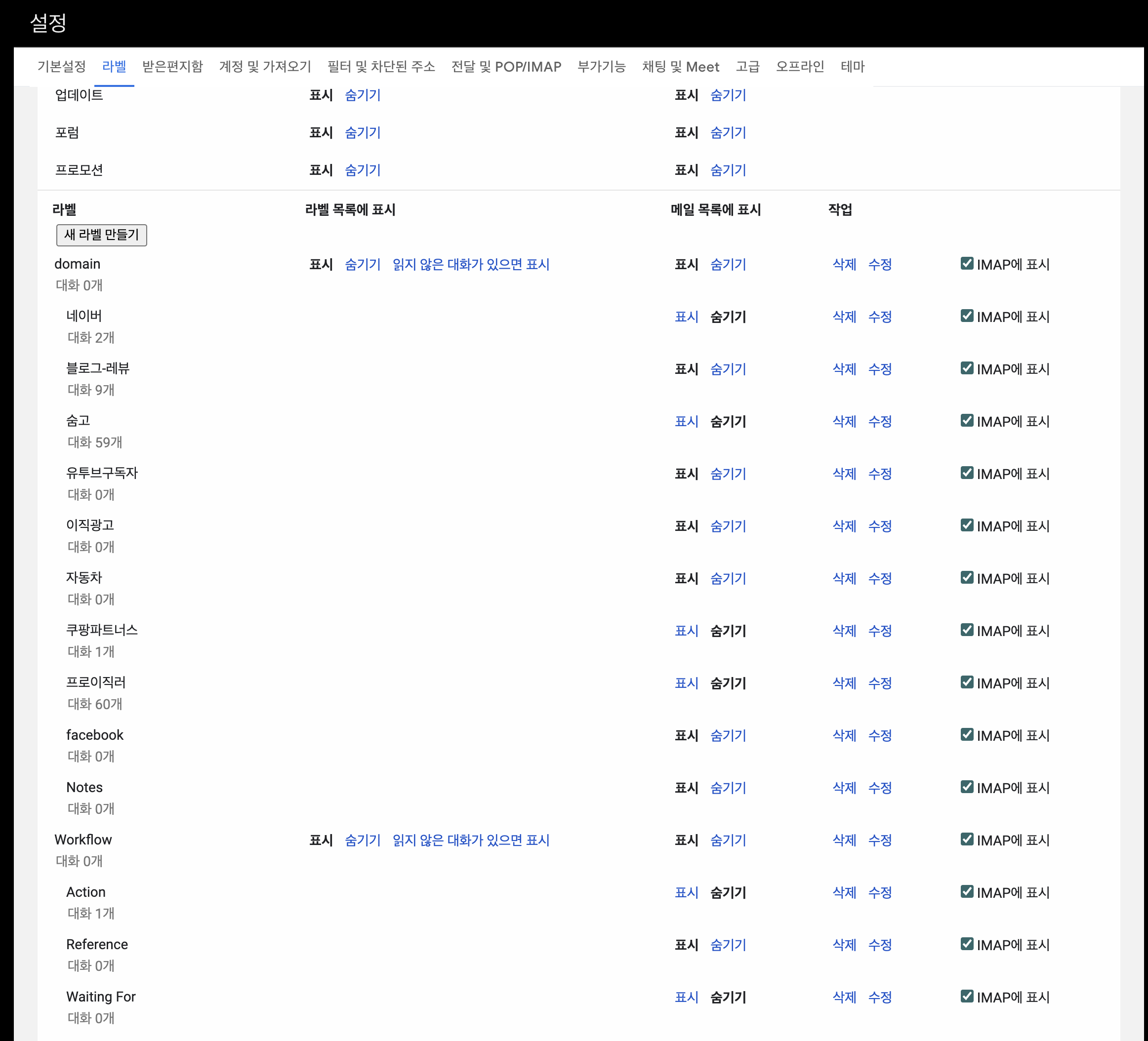Click 표시 in message list for 쿠팡파트너스
This screenshot has height=1041, width=1148.
pos(686,631)
